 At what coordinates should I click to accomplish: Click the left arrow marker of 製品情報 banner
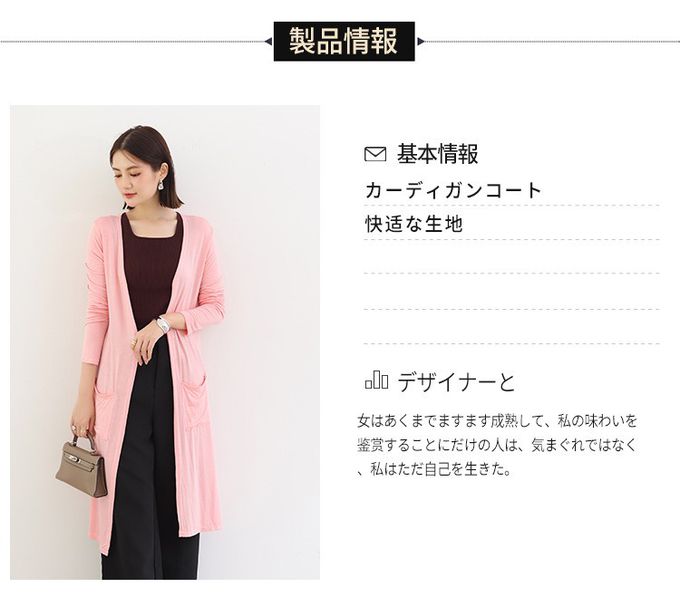(x=269, y=42)
